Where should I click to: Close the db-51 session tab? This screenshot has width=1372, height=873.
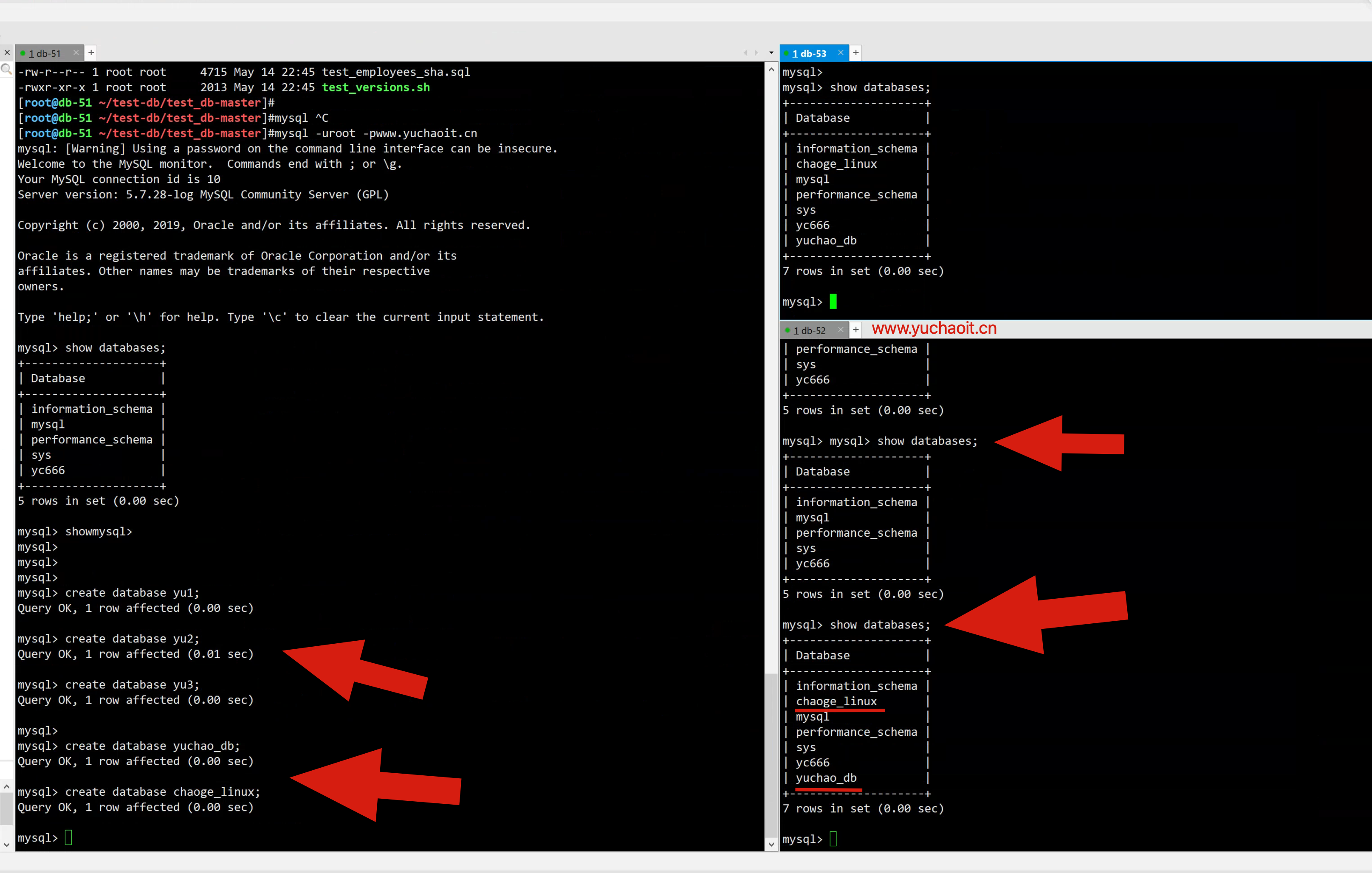[x=76, y=52]
